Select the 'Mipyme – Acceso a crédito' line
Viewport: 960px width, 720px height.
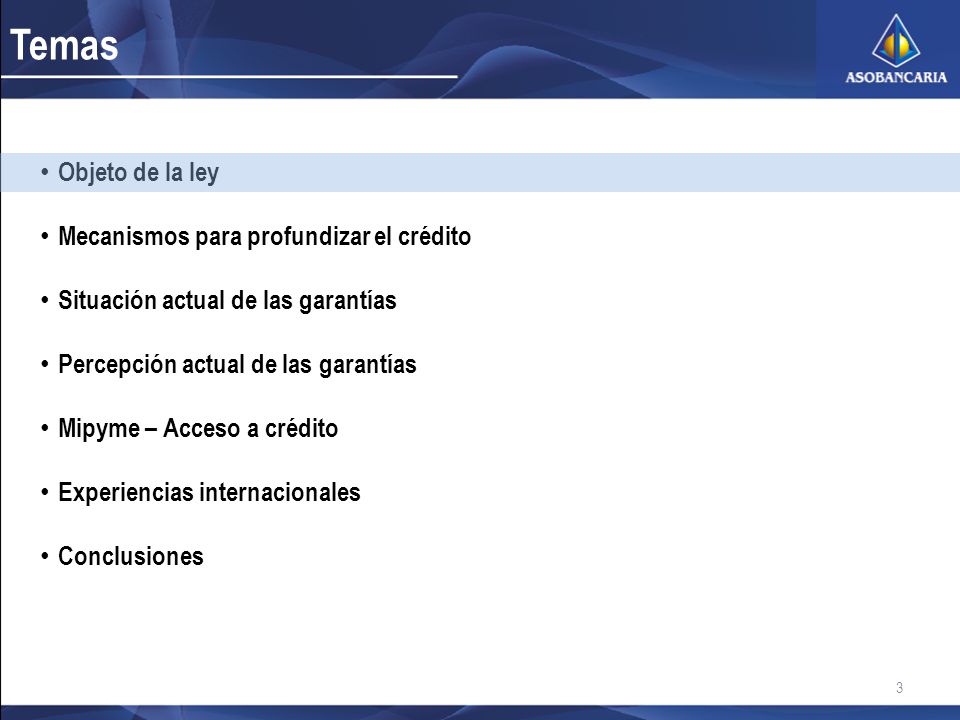coord(198,429)
